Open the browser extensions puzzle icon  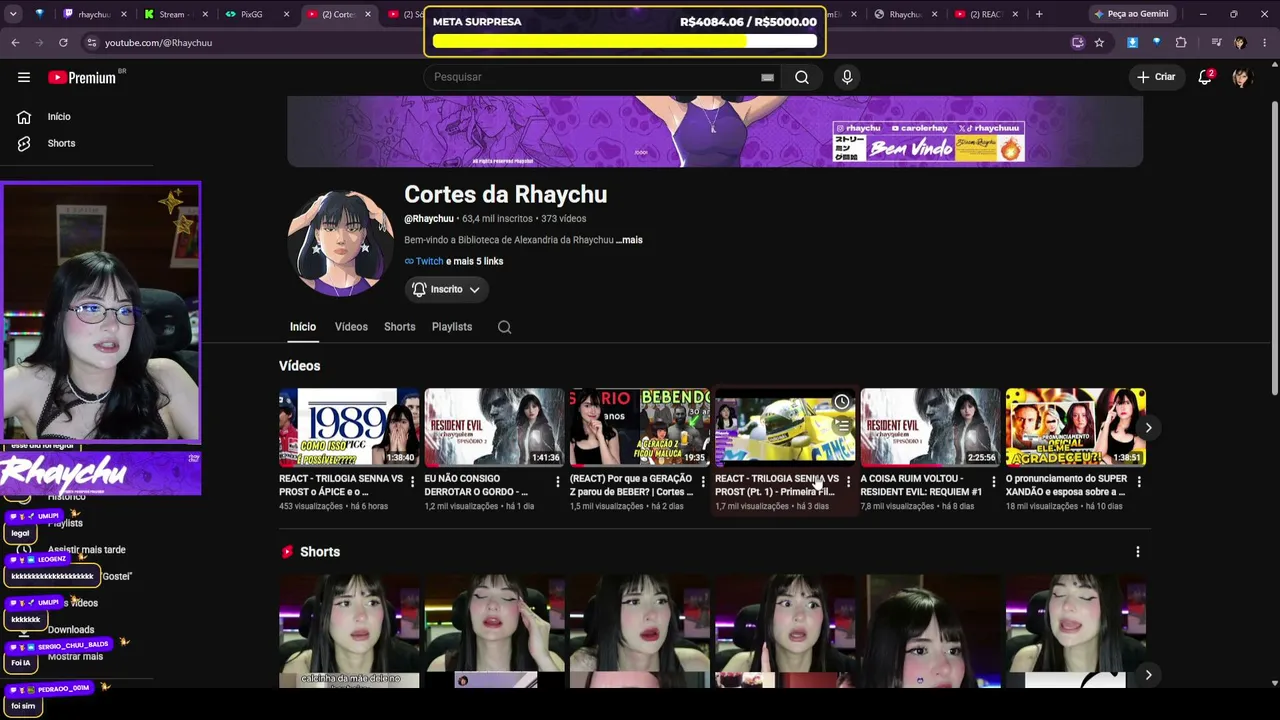(x=1181, y=43)
